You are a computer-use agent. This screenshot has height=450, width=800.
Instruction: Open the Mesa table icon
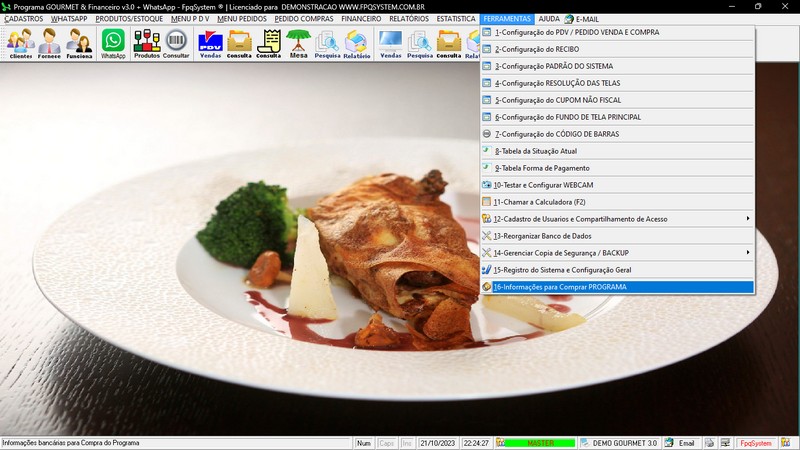(298, 43)
